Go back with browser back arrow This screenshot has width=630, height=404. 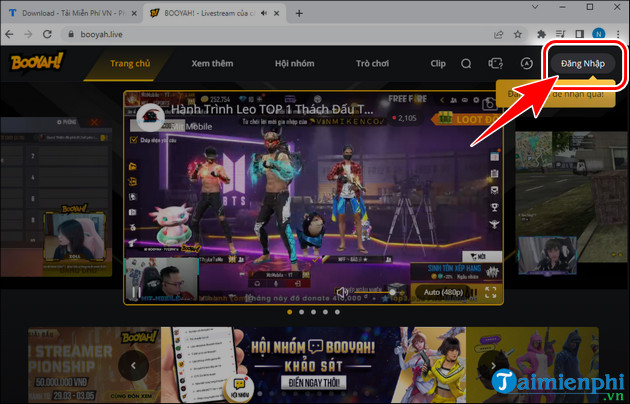[x=9, y=35]
